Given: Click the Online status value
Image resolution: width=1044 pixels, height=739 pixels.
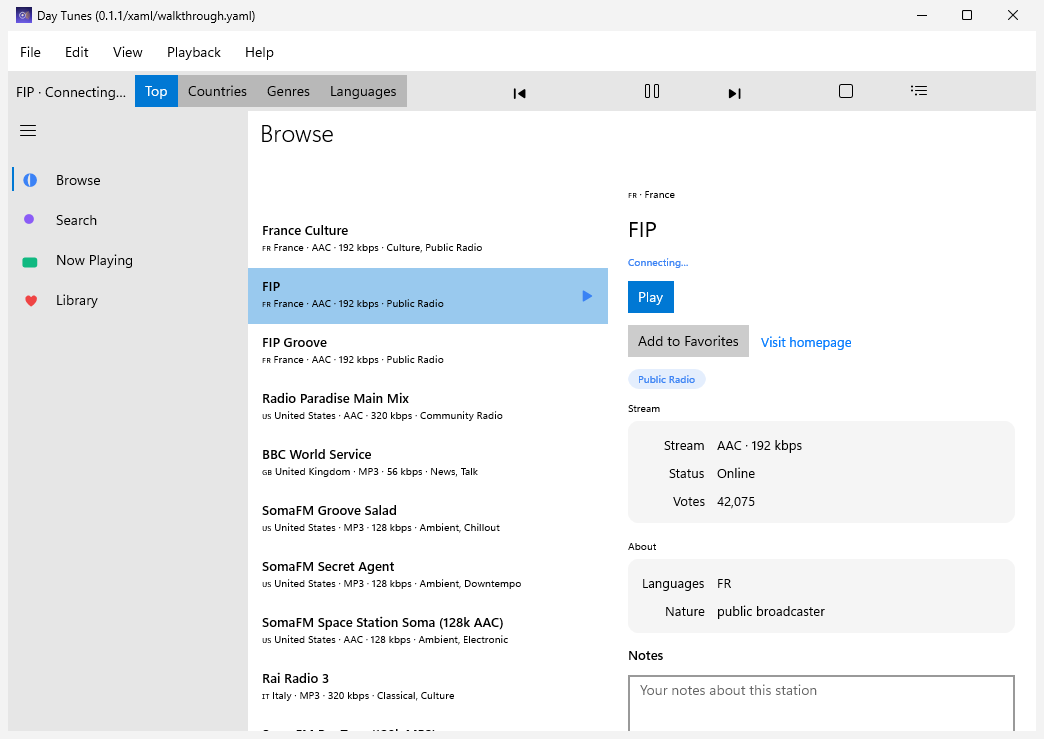Looking at the screenshot, I should (x=736, y=473).
